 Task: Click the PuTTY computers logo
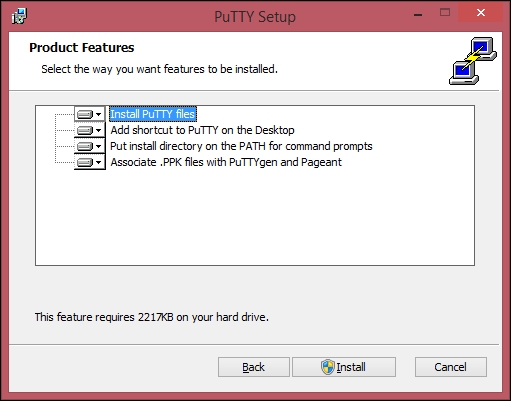click(473, 61)
